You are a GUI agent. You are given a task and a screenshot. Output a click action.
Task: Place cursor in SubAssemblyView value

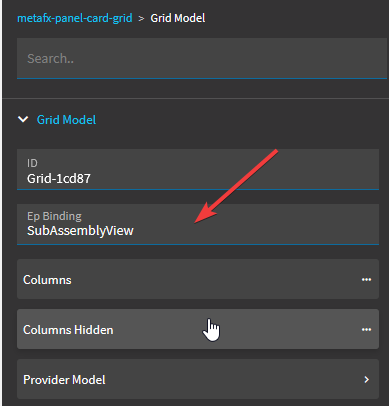coord(80,231)
